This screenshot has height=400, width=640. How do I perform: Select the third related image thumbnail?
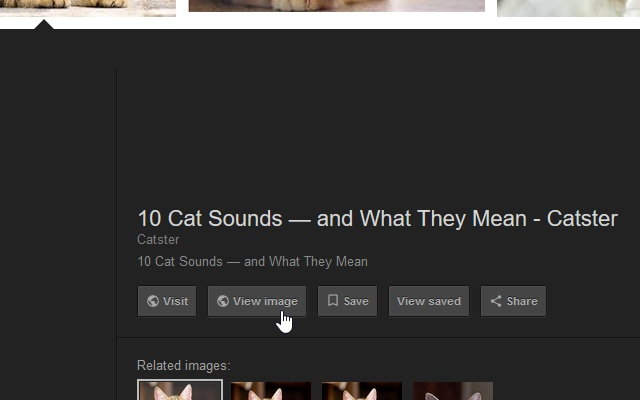tap(362, 391)
